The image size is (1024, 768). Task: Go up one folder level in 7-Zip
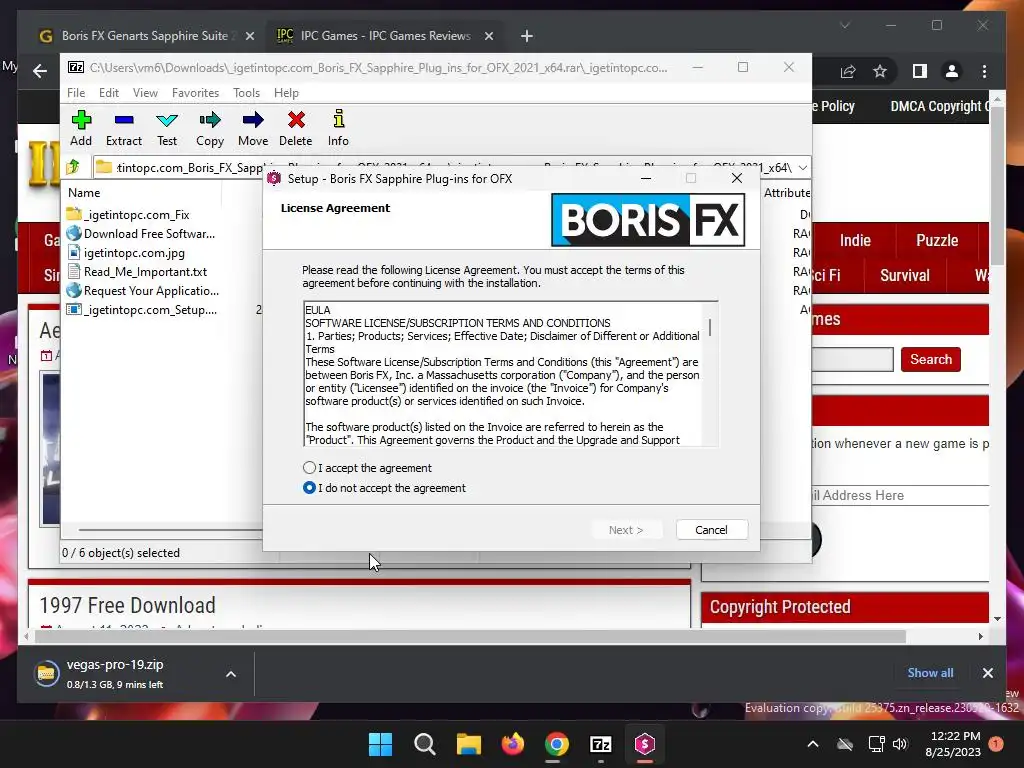coord(73,167)
